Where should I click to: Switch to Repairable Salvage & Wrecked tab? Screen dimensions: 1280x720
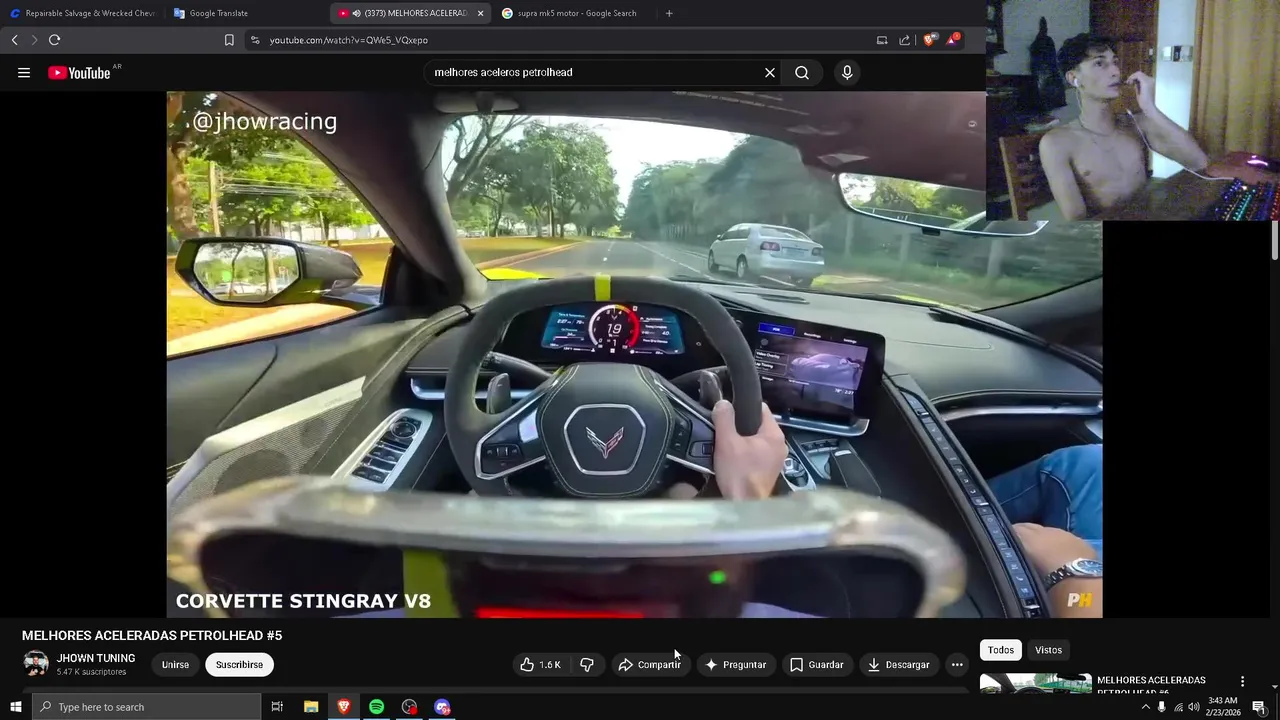tap(83, 13)
